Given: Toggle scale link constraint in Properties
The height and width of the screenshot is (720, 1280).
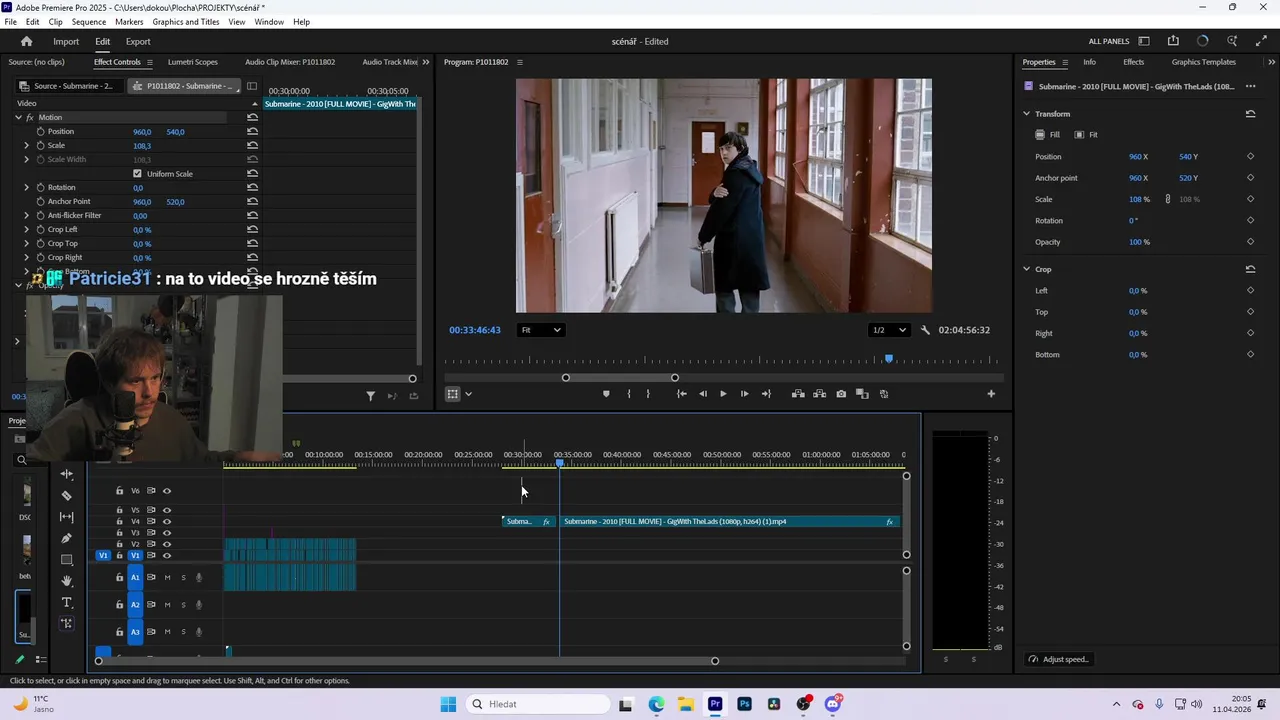Looking at the screenshot, I should pos(1167,199).
